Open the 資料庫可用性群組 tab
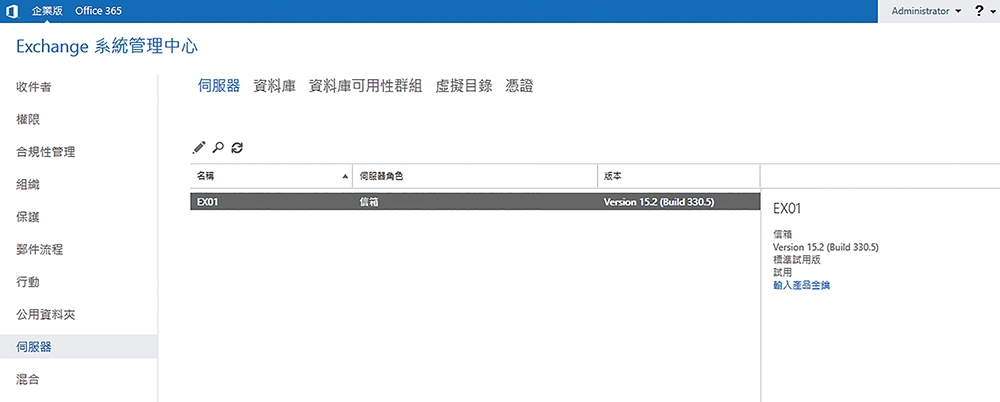The width and height of the screenshot is (1000, 402). pos(365,87)
